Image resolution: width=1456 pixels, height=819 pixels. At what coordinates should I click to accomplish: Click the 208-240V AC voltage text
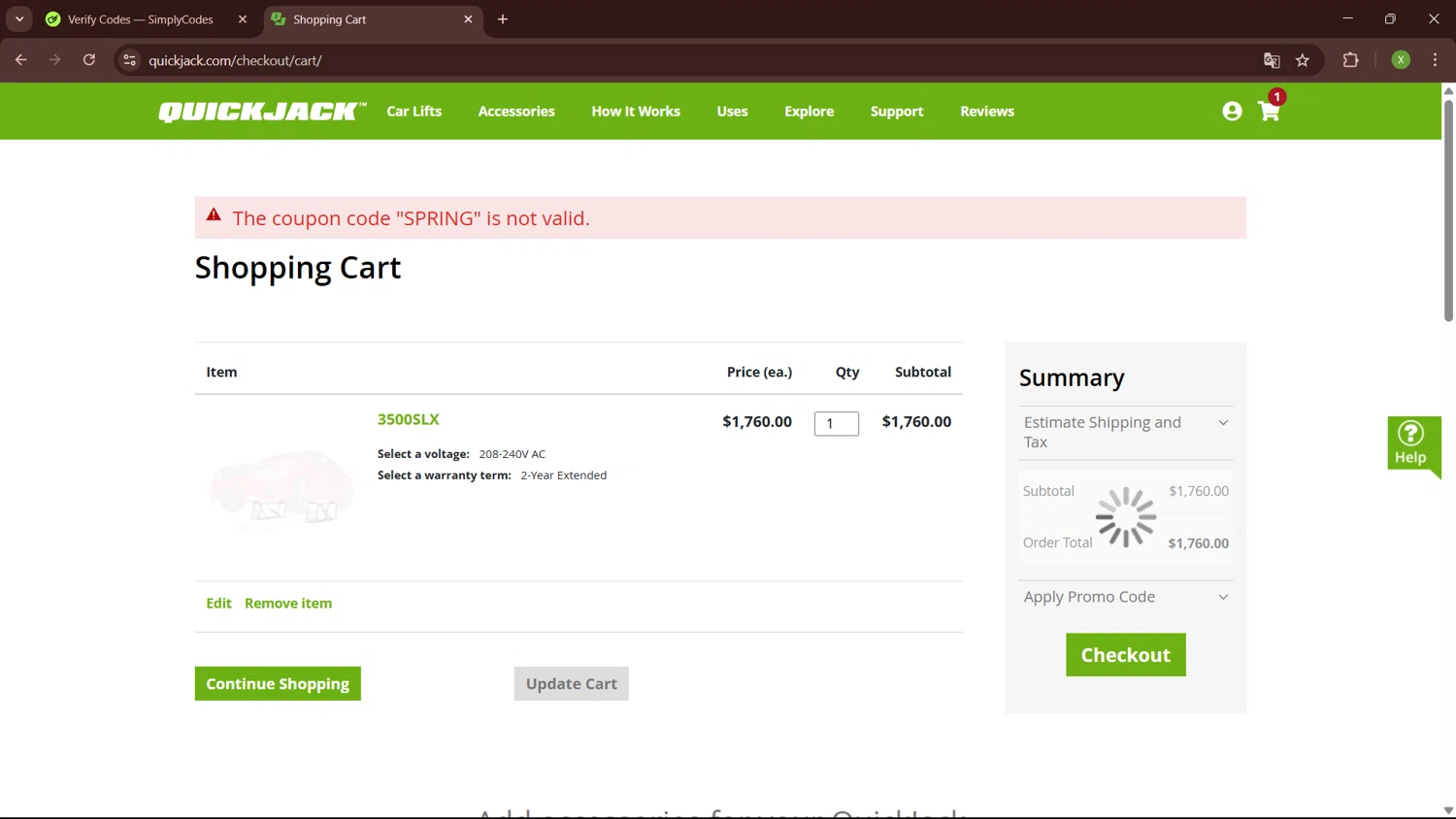[x=513, y=454]
